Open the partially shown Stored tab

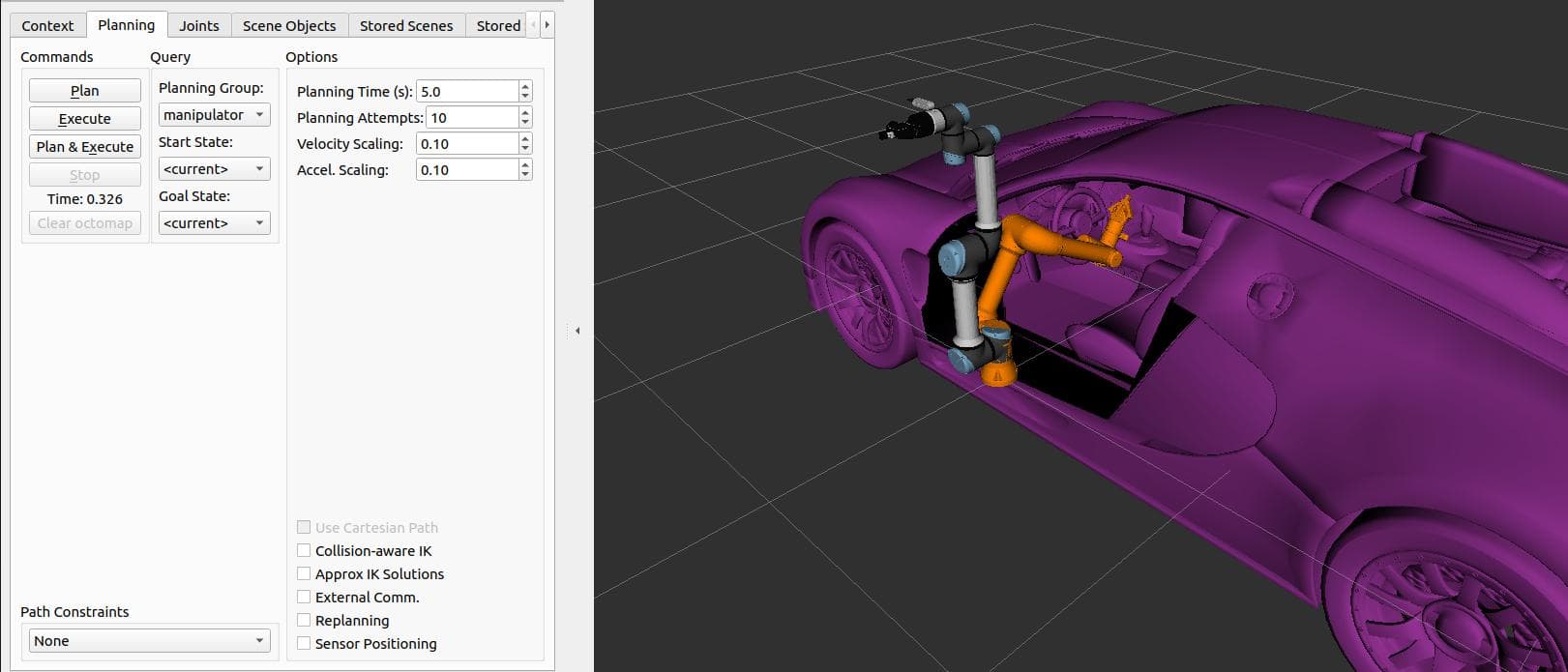(497, 26)
